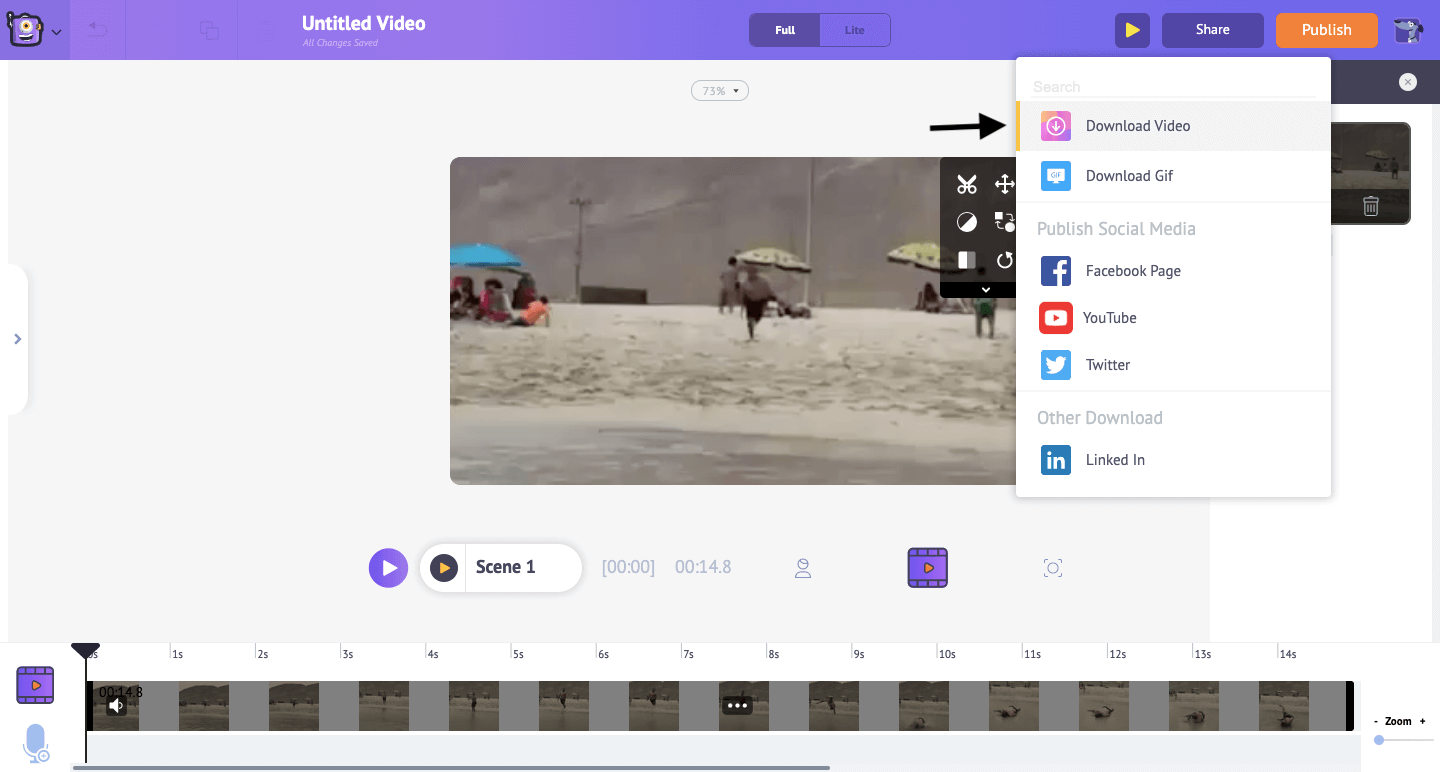Switch the editor to Full mode

(x=784, y=30)
